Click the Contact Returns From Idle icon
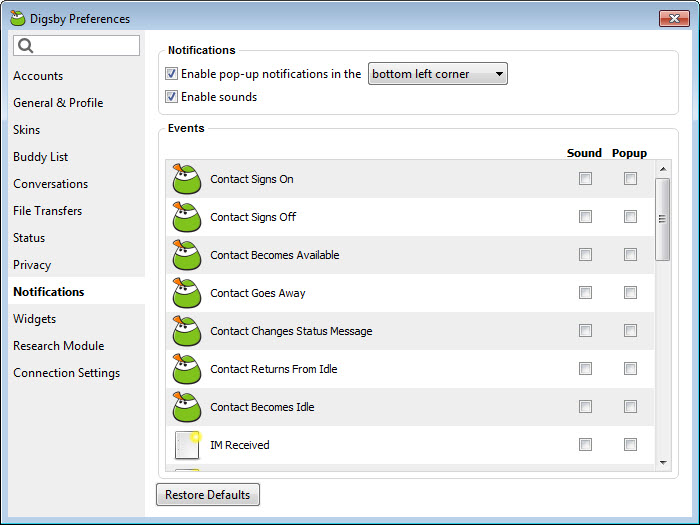Screen dimensions: 700x525 pyautogui.click(x=187, y=369)
